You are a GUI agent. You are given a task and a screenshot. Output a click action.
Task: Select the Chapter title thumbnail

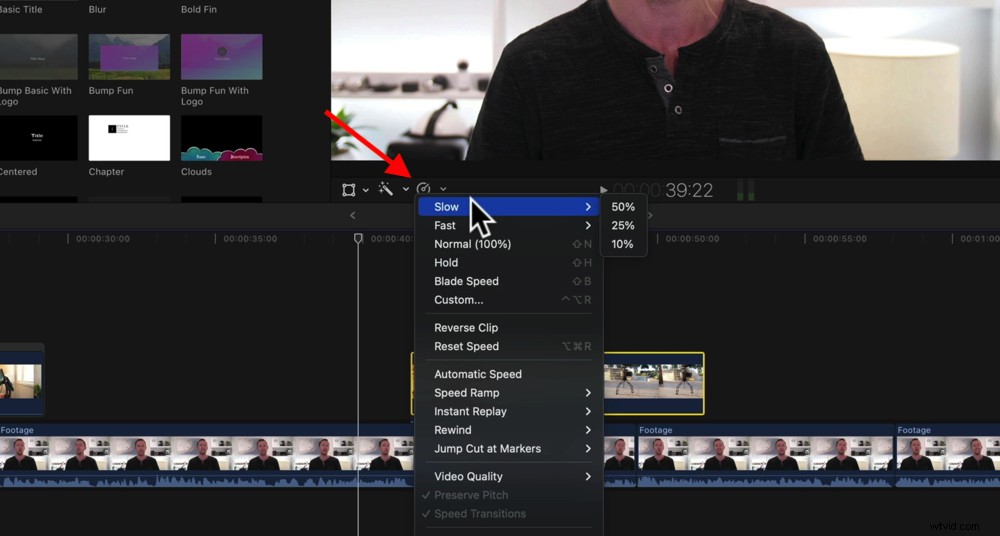(x=129, y=138)
